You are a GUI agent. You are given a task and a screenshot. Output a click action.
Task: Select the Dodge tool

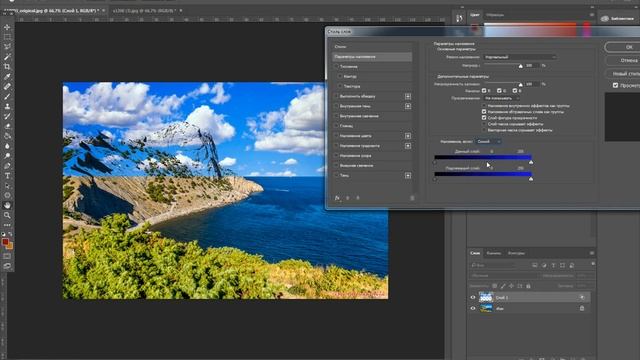pos(7,156)
